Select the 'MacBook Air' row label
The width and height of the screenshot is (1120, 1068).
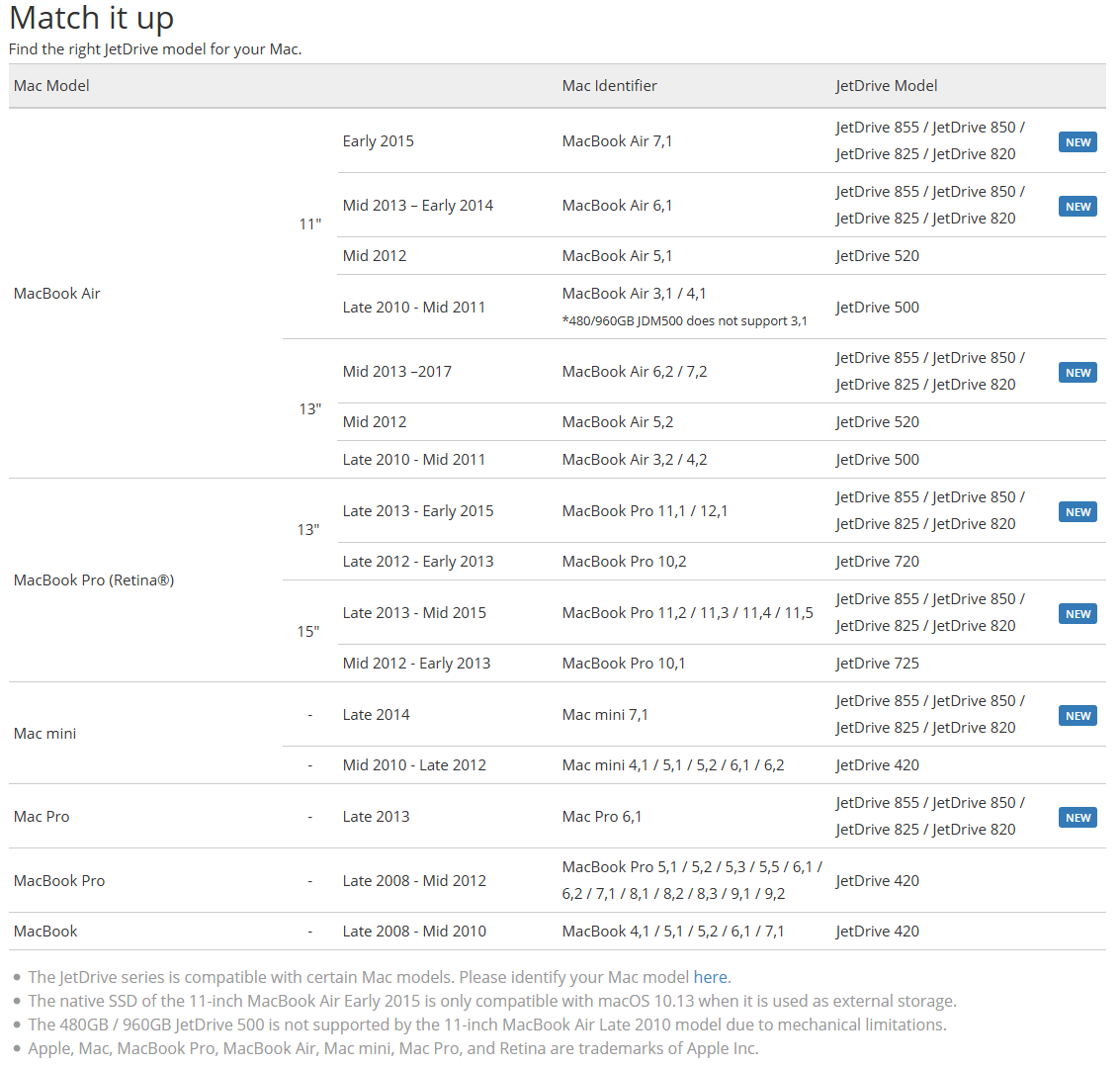point(57,294)
